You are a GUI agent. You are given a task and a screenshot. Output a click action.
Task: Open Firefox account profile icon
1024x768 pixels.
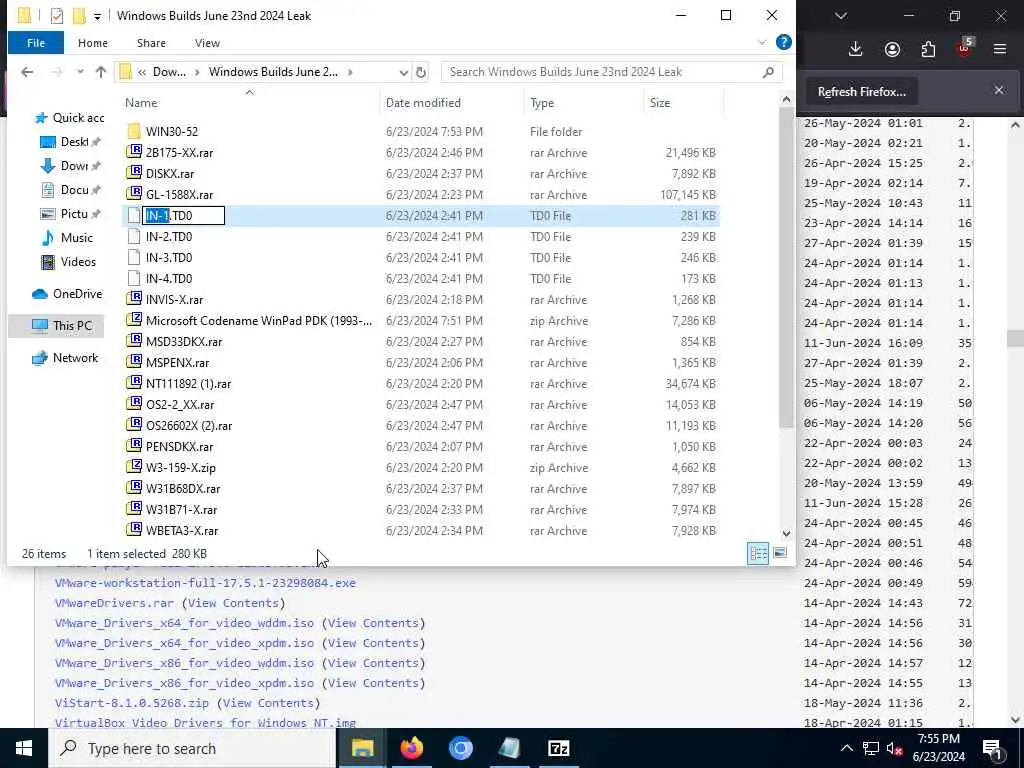892,49
